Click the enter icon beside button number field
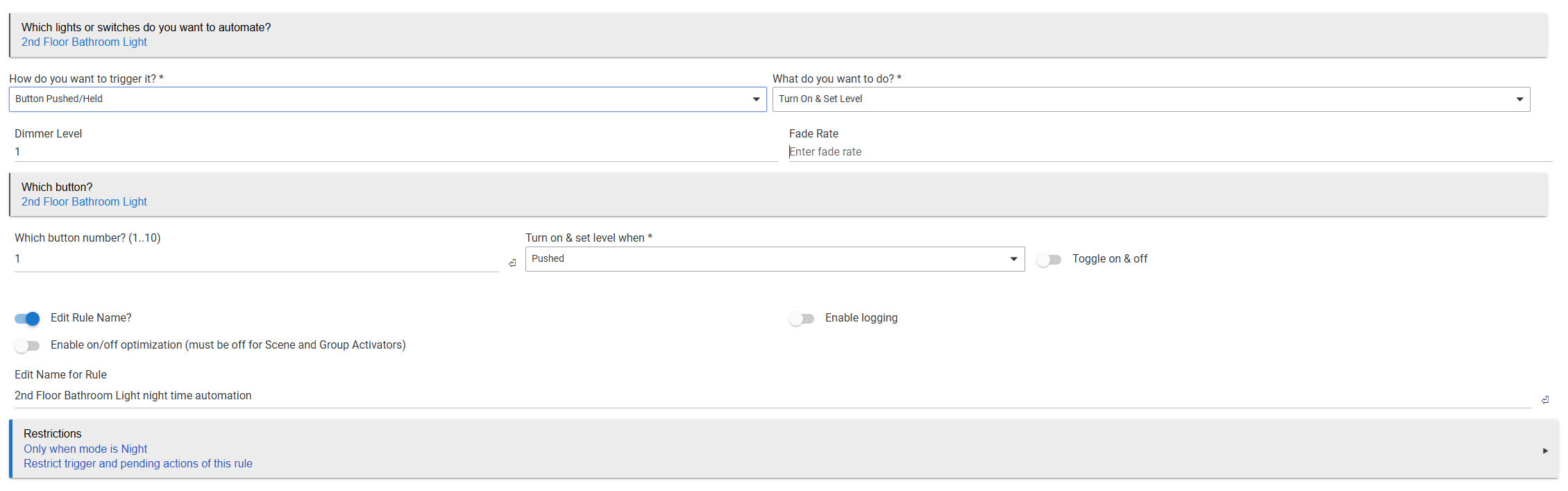 pos(512,263)
